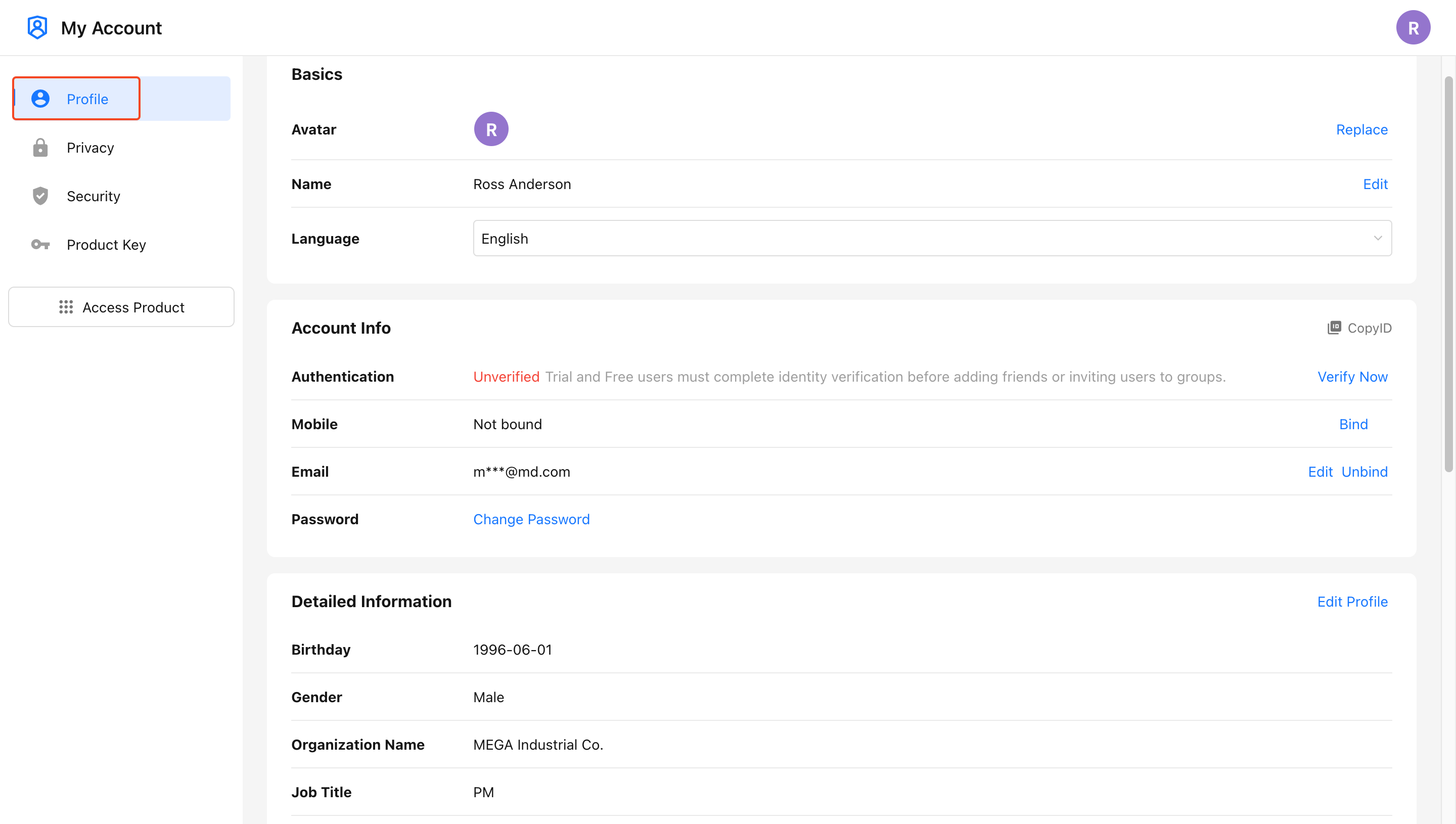Viewport: 1456px width, 824px height.
Task: Click the identity verification notice text
Action: click(885, 376)
